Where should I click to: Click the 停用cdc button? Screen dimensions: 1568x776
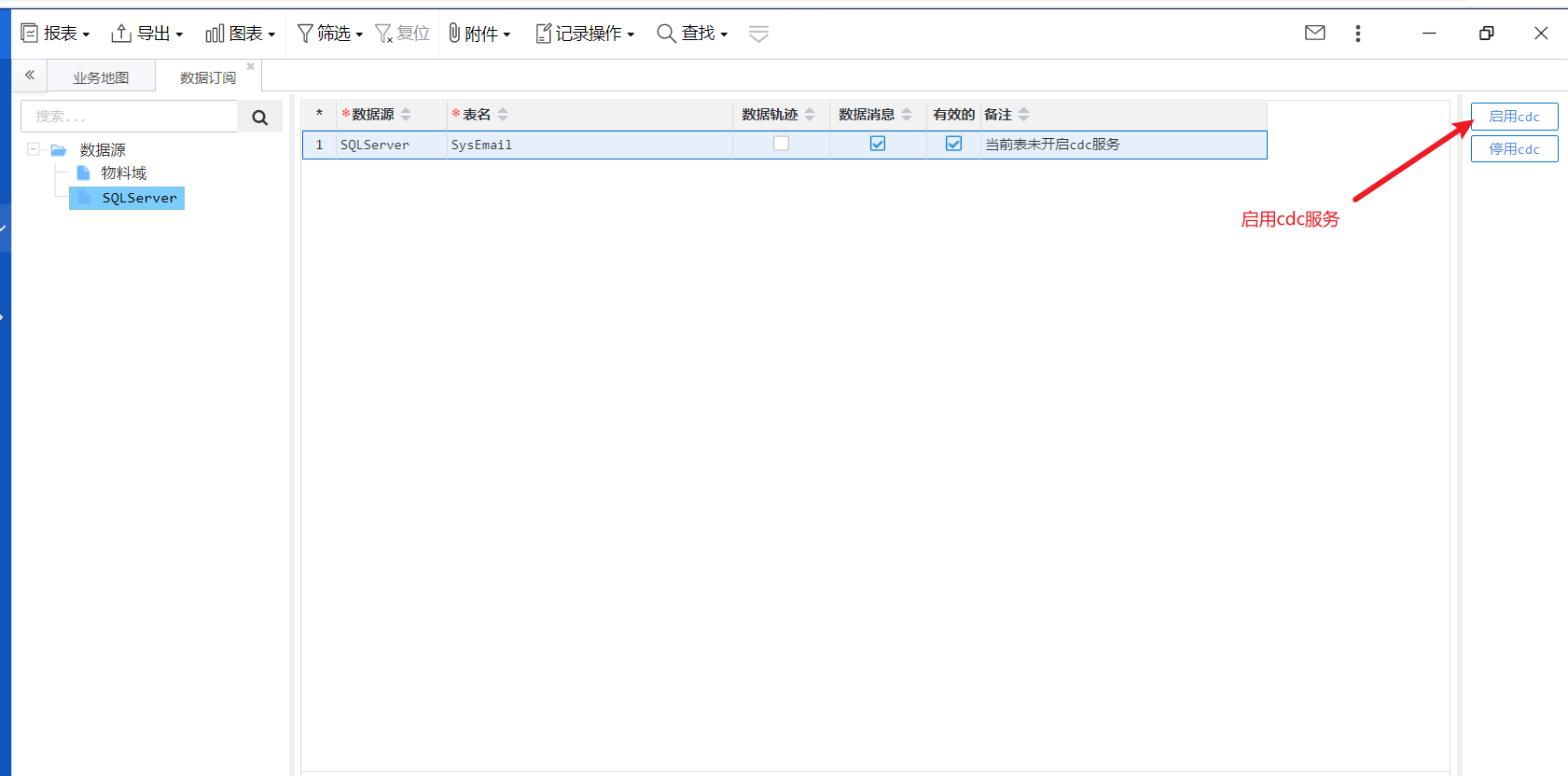(x=1514, y=149)
